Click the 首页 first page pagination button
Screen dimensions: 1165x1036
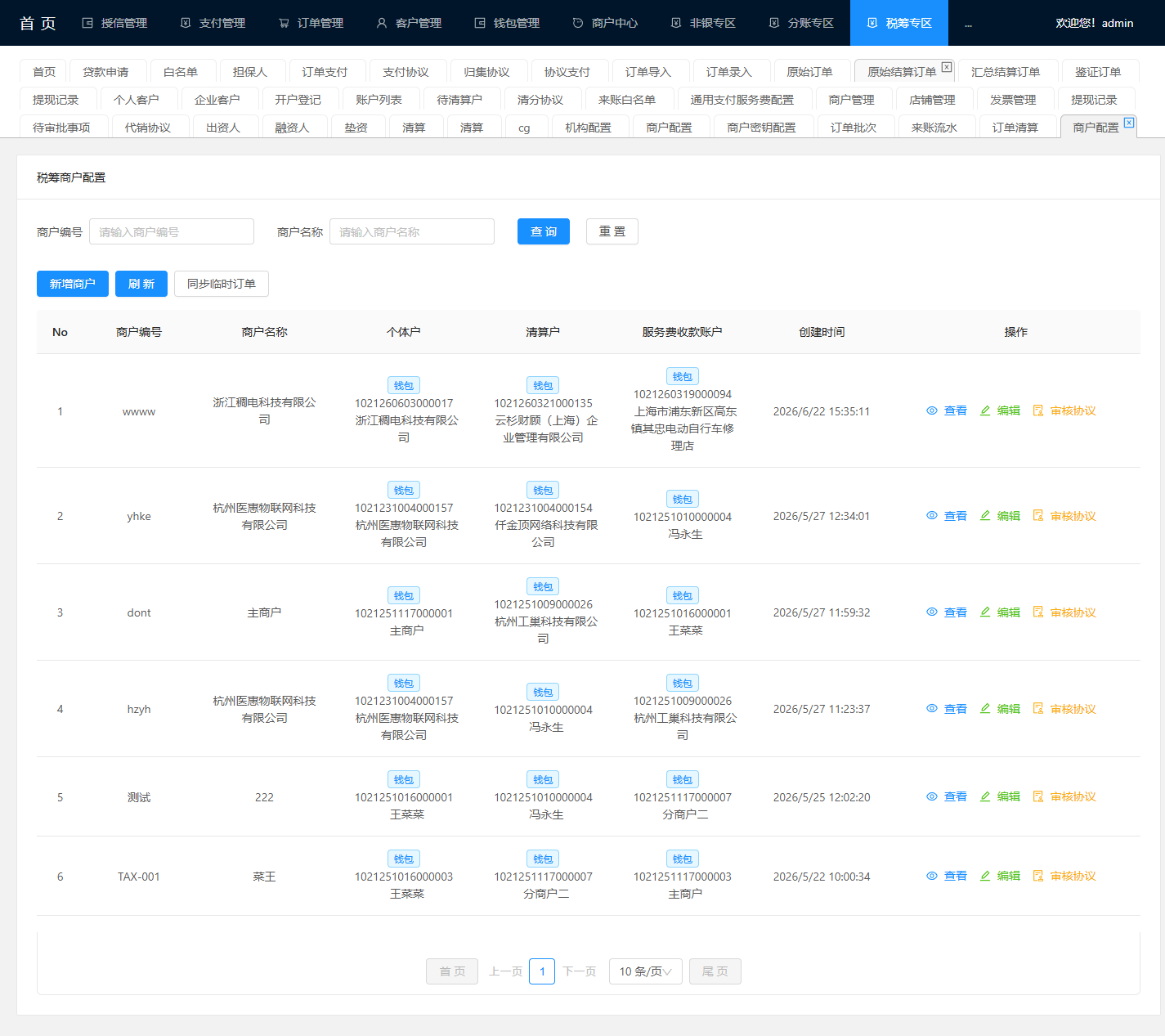click(452, 971)
